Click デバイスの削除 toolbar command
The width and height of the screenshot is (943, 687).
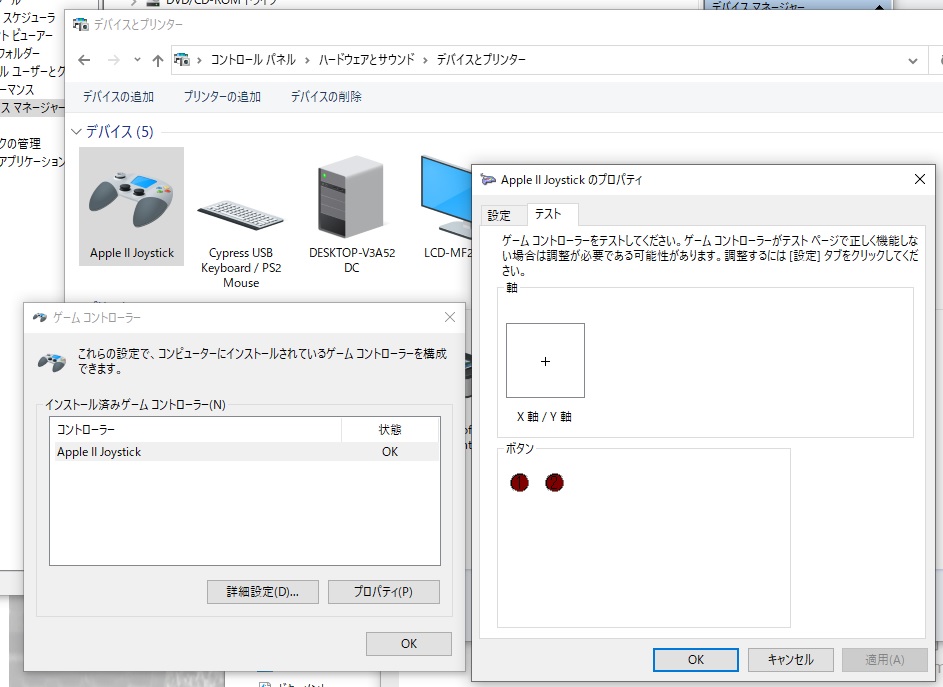tap(326, 96)
